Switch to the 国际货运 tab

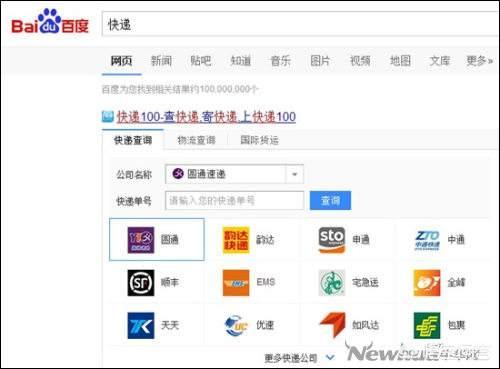[259, 140]
